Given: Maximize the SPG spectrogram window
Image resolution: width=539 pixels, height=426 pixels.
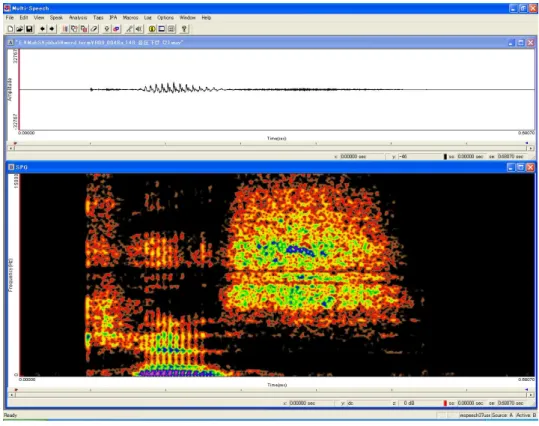Looking at the screenshot, I should [x=521, y=167].
